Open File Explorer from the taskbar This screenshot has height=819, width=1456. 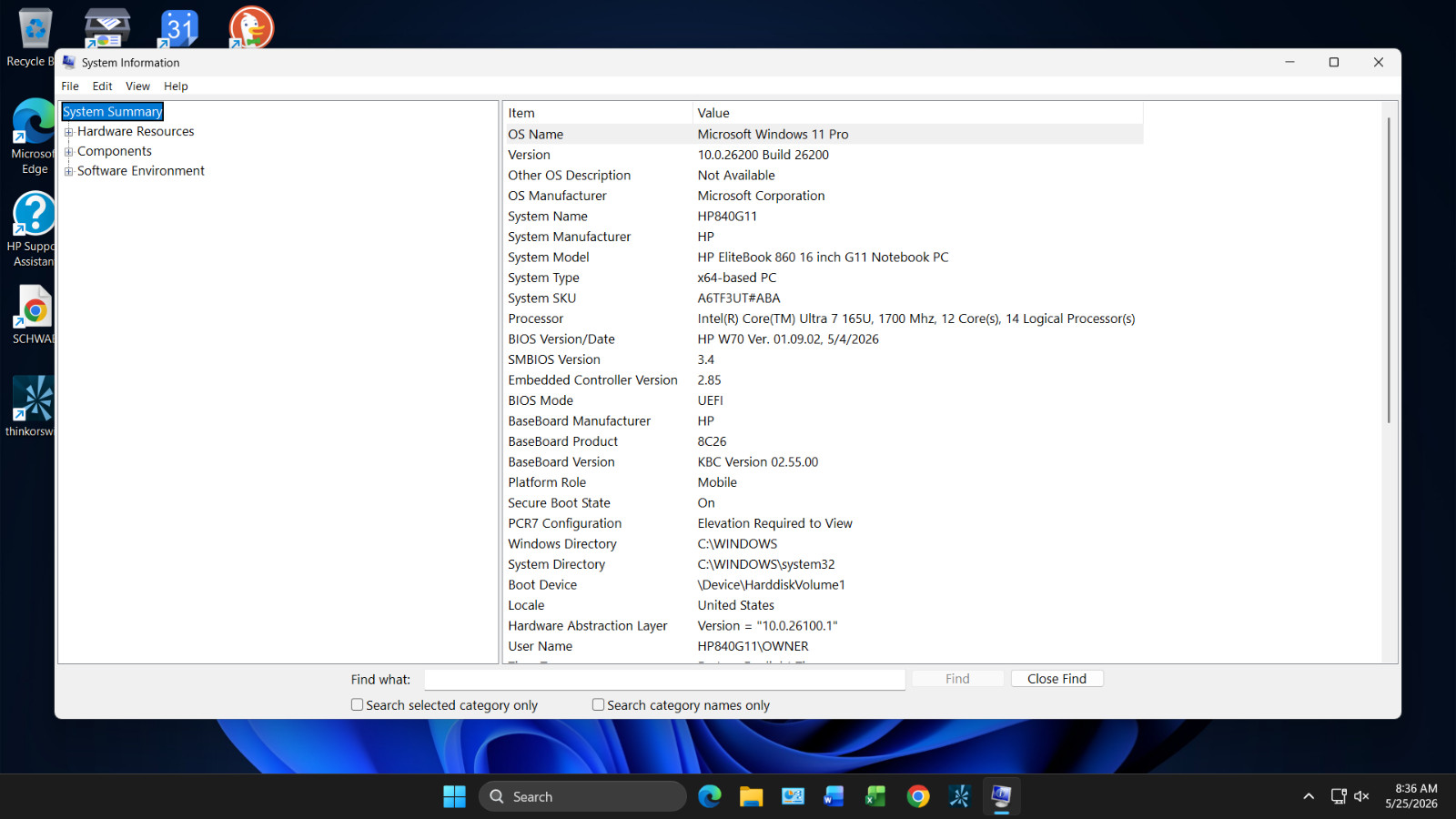(751, 796)
